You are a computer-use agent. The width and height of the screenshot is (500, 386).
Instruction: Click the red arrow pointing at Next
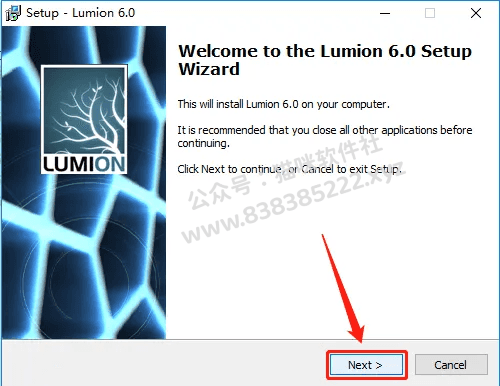click(343, 288)
